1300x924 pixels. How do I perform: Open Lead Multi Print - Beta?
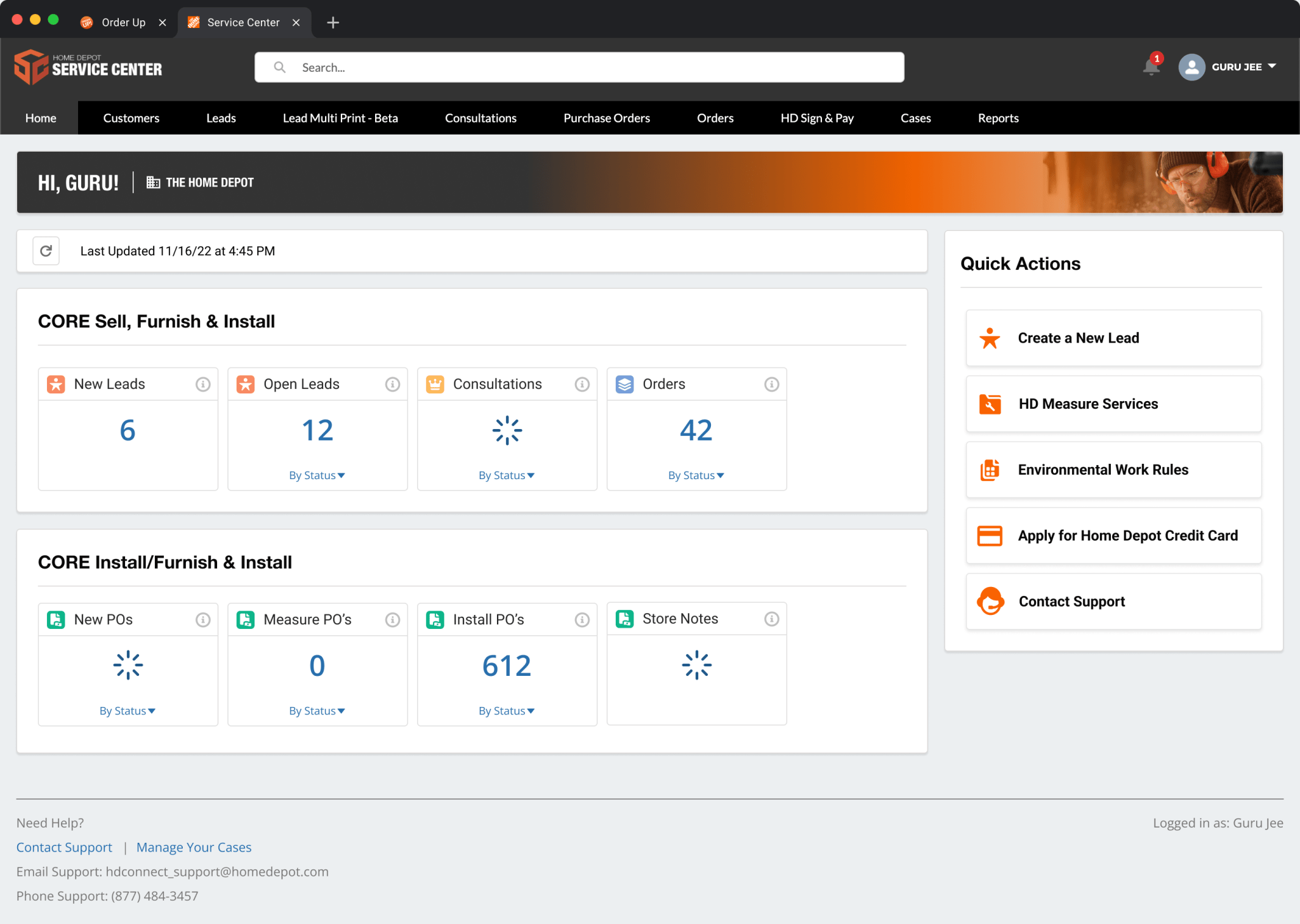coord(340,118)
